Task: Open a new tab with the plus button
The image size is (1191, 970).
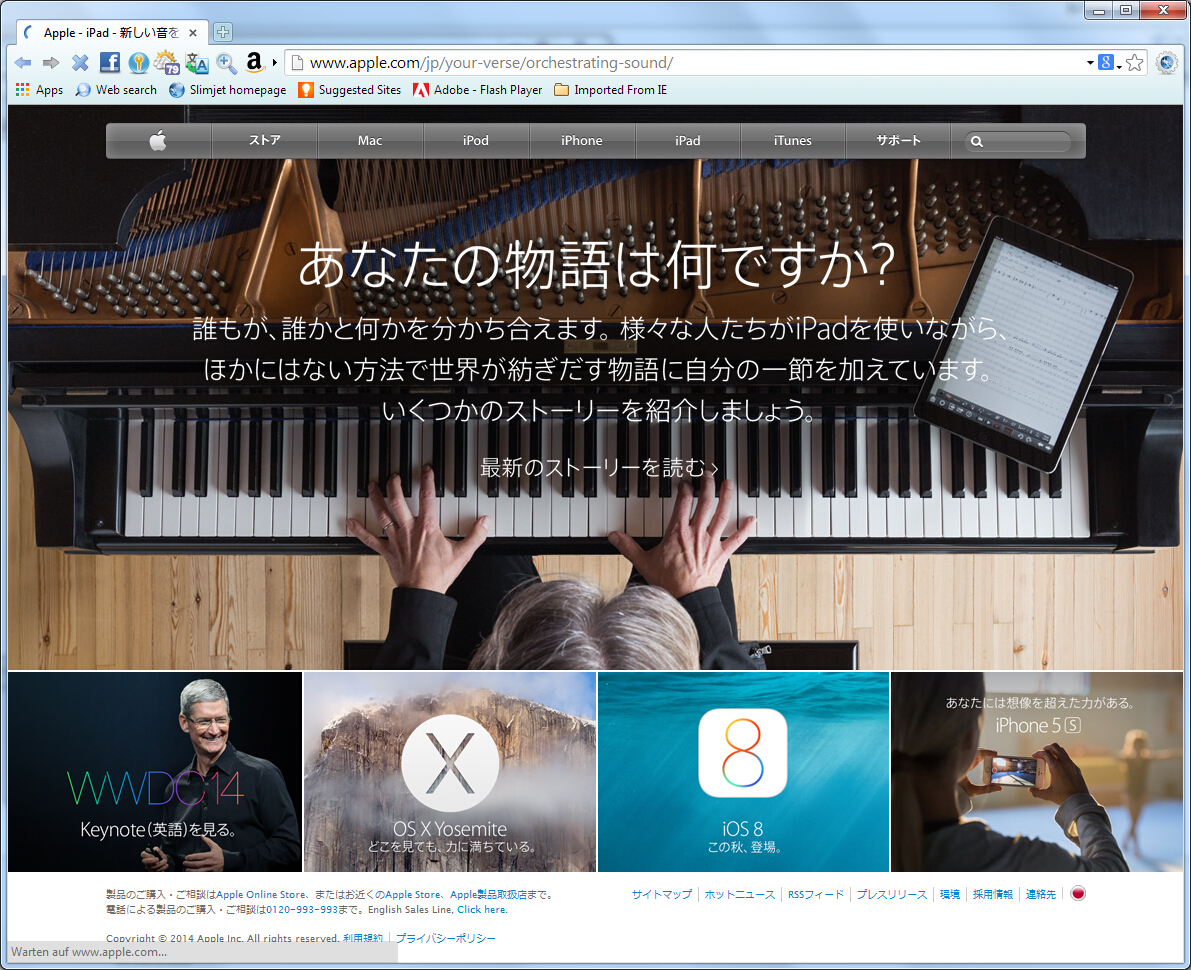Action: pyautogui.click(x=223, y=32)
